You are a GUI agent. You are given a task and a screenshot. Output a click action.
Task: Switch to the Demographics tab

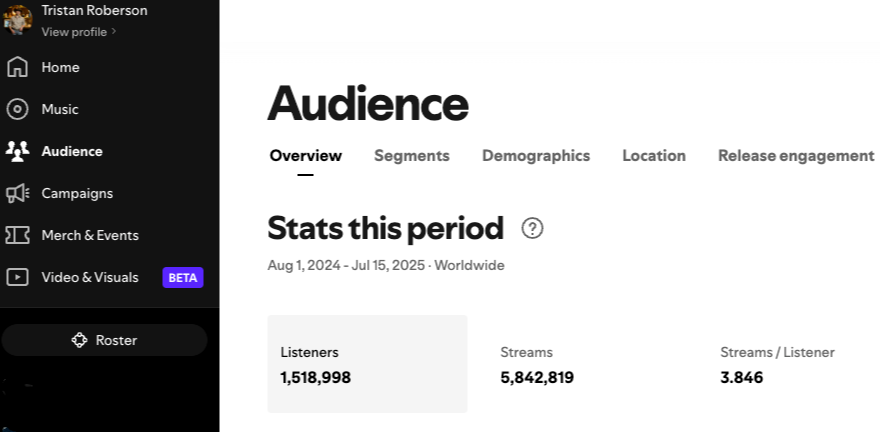point(536,156)
